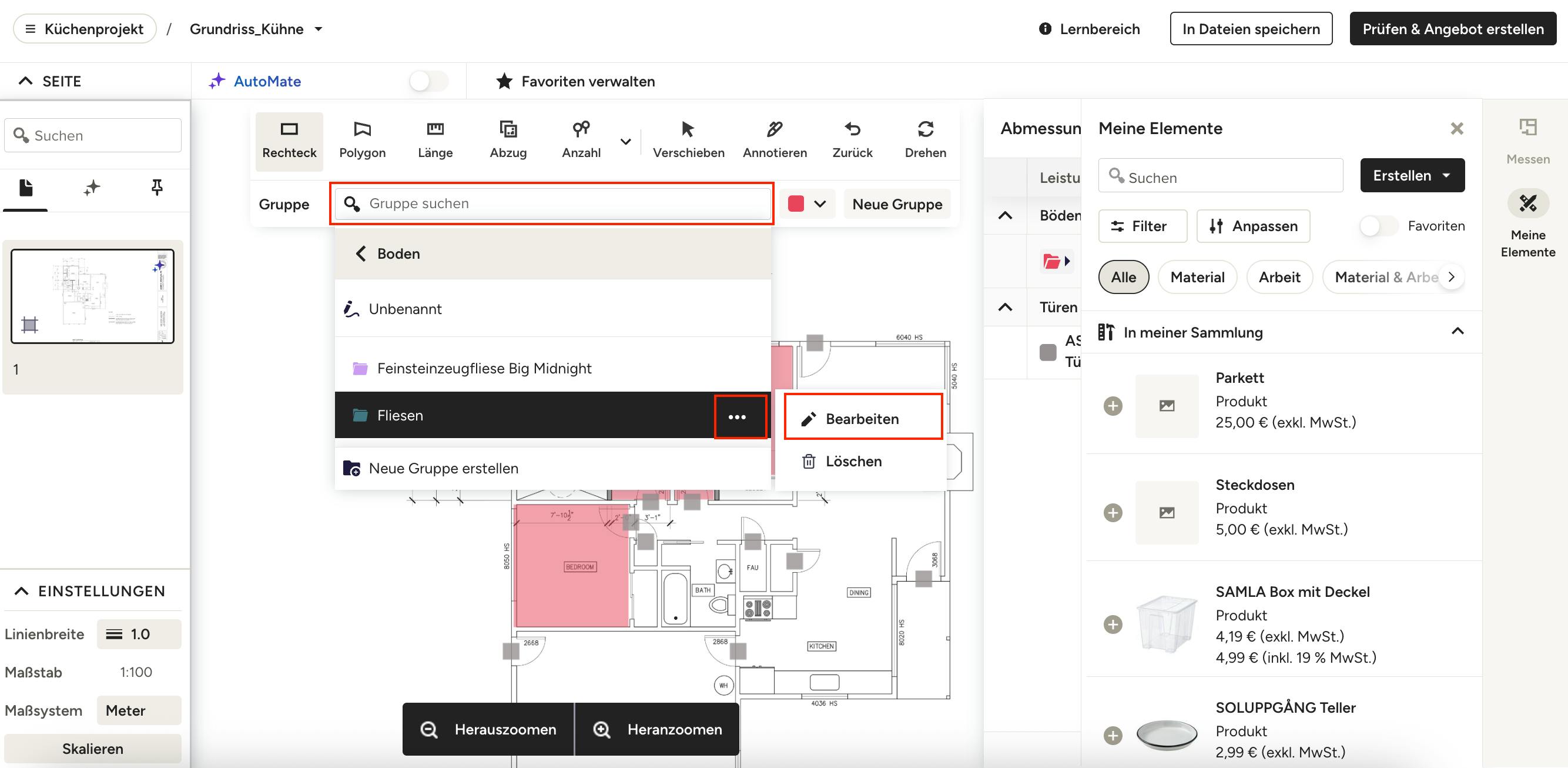The width and height of the screenshot is (1568, 768).
Task: Collapse the Türen row
Action: click(x=1005, y=307)
